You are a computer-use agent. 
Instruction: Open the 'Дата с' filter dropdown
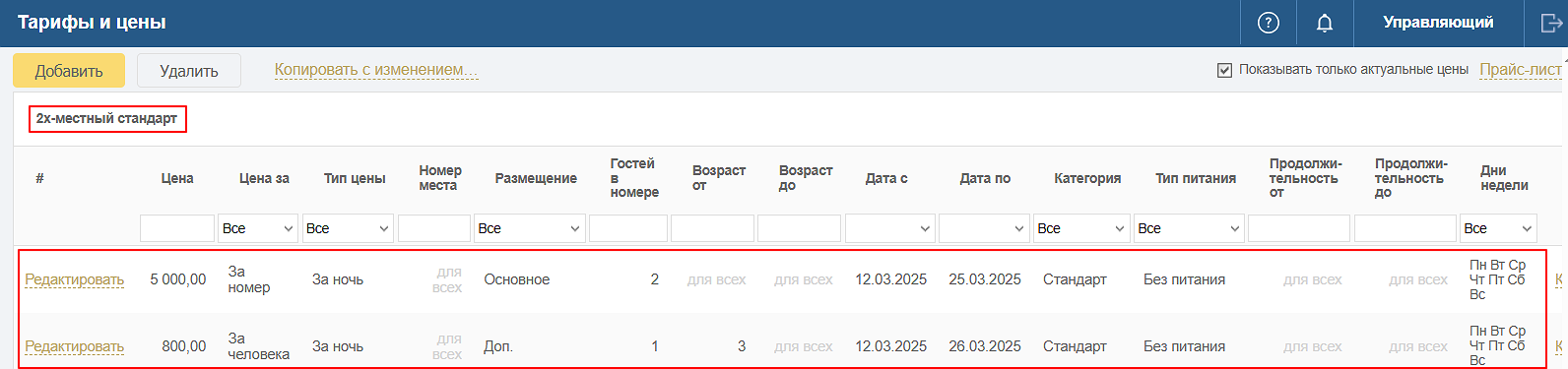click(889, 228)
